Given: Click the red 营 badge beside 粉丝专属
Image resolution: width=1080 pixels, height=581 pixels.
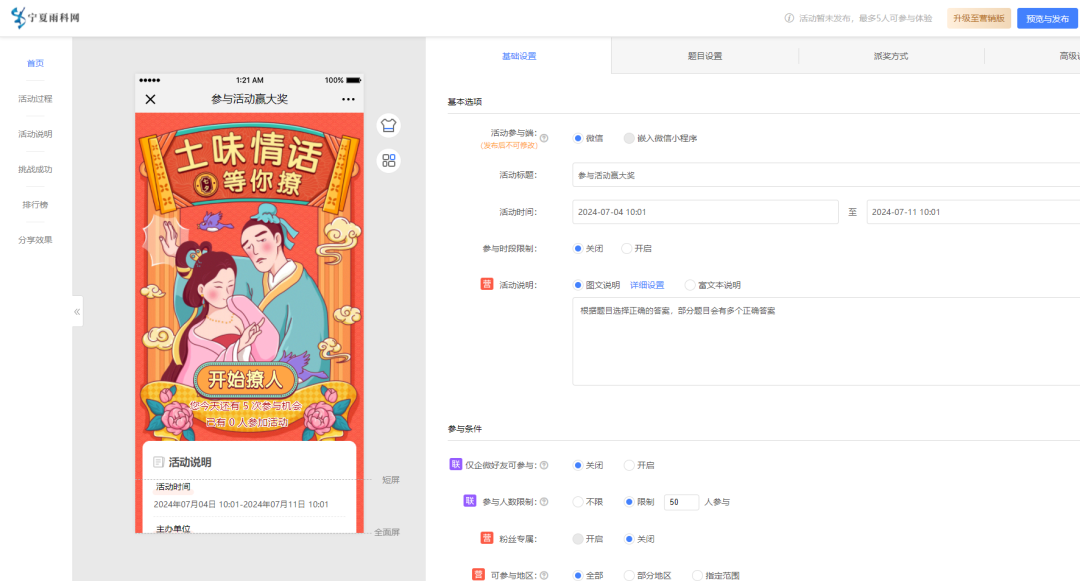Looking at the screenshot, I should tap(487, 538).
